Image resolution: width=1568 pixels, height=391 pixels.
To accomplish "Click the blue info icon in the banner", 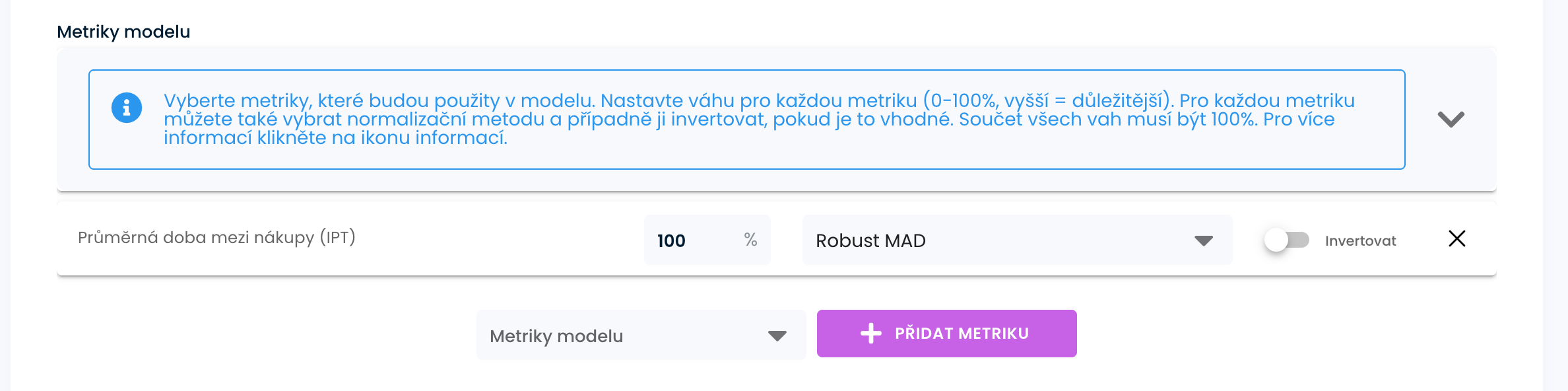I will (x=127, y=108).
